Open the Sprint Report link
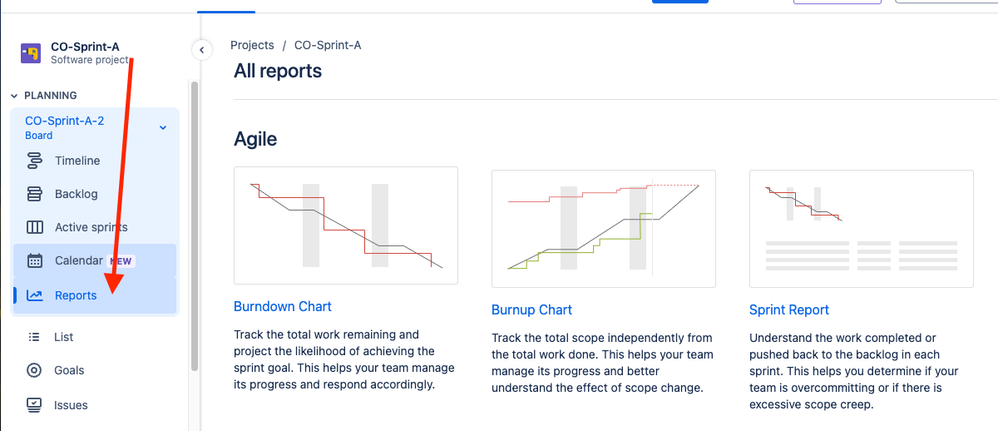The image size is (998, 431). pyautogui.click(x=789, y=310)
